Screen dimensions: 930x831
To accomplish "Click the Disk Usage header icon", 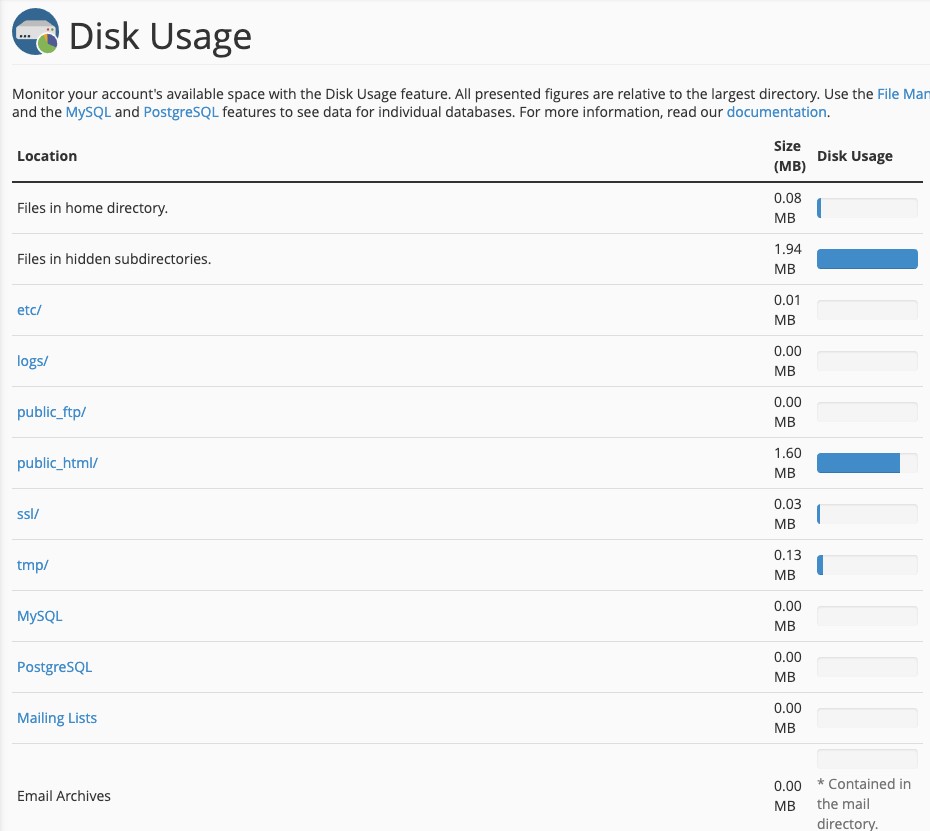I will click(35, 35).
